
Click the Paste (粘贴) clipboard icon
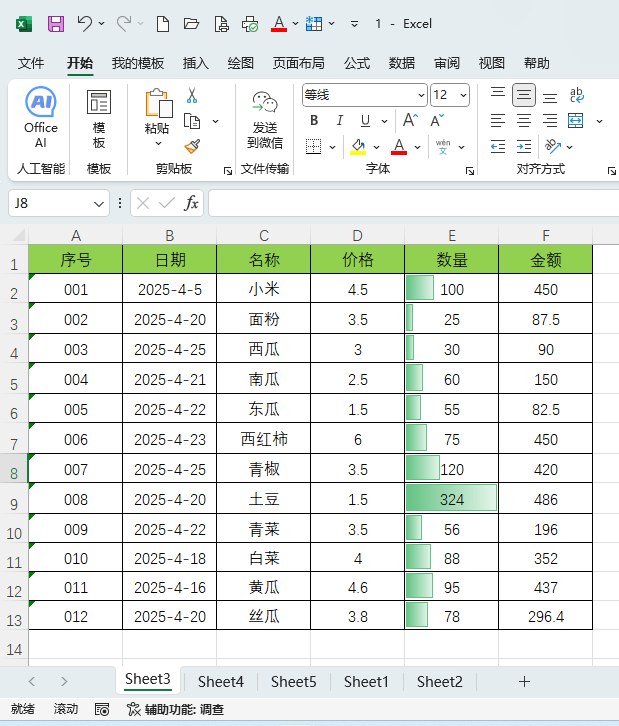click(157, 103)
